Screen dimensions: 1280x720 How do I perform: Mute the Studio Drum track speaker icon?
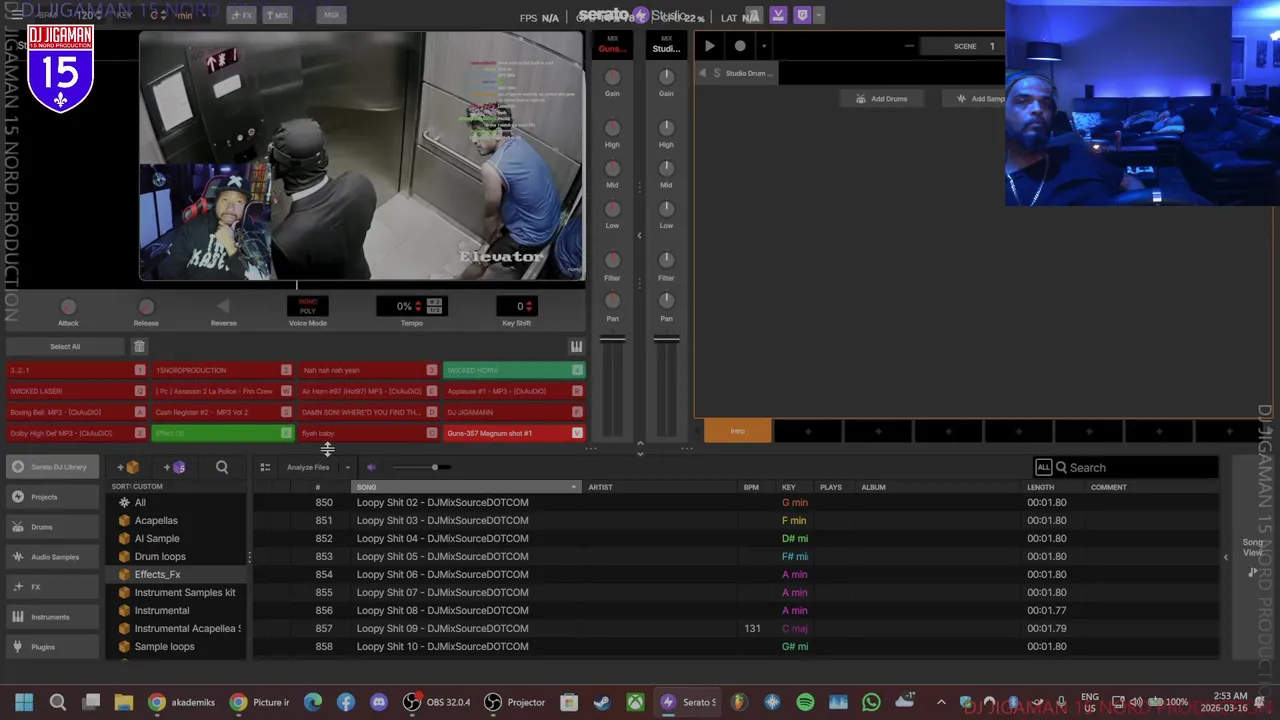point(703,73)
